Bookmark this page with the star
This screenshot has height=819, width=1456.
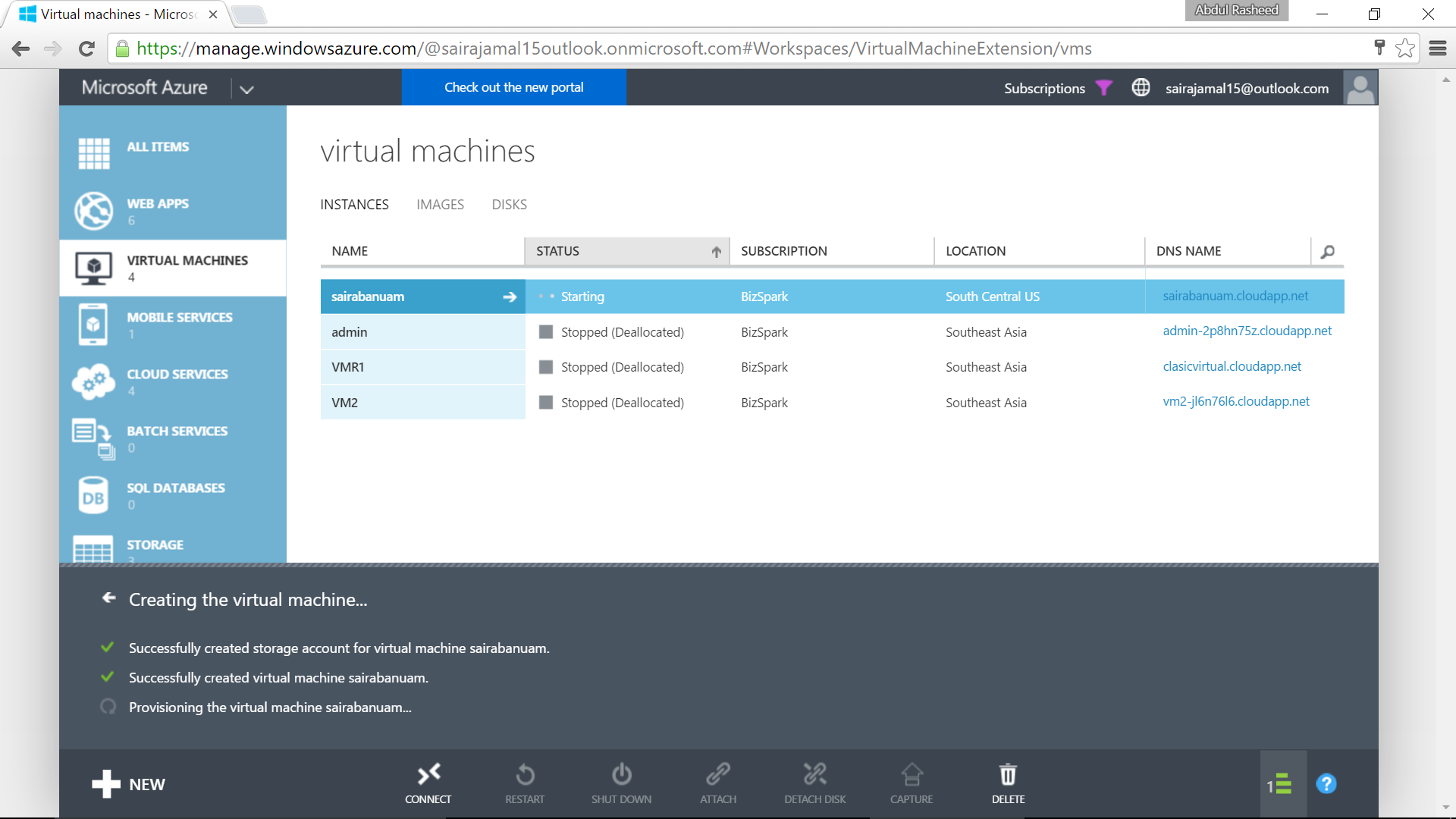[x=1404, y=48]
